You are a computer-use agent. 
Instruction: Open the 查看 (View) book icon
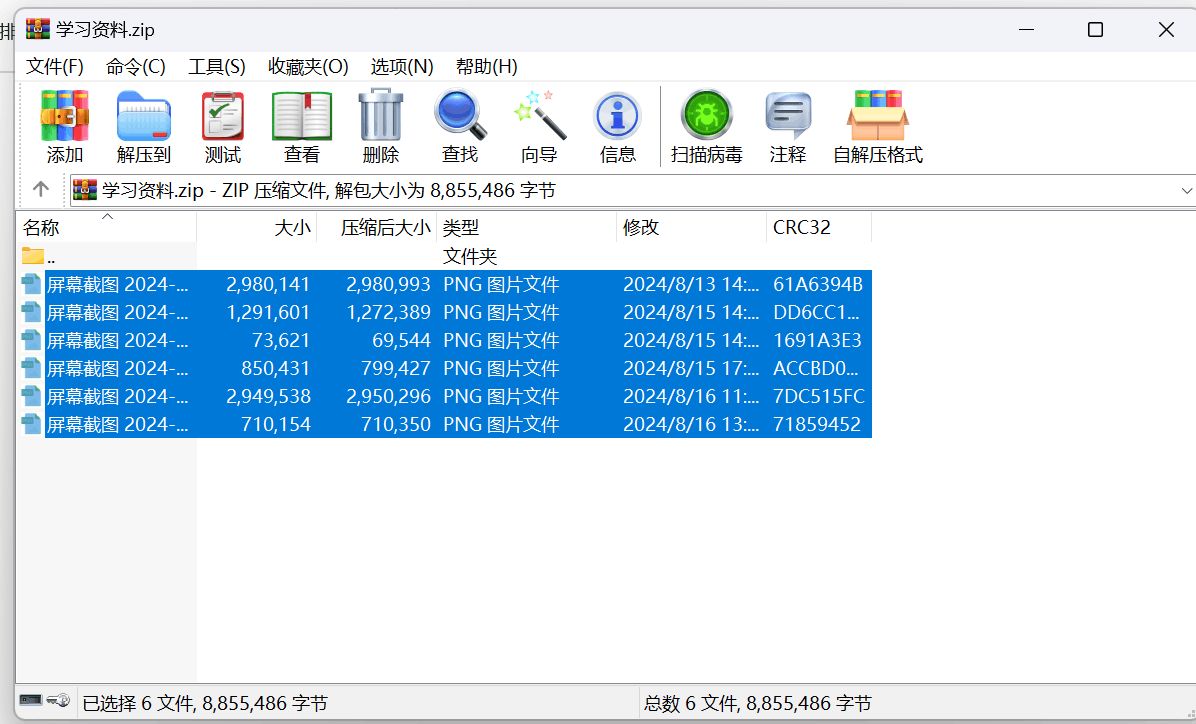click(x=302, y=116)
